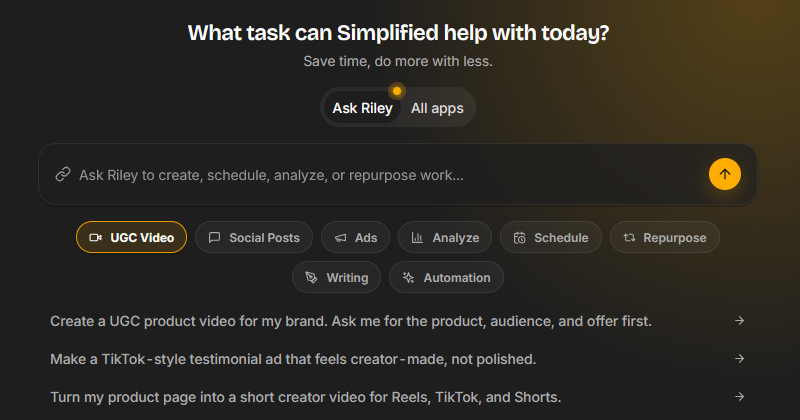The image size is (800, 420).
Task: Click heading 'What task can Simplified help with today?'
Action: click(x=398, y=33)
